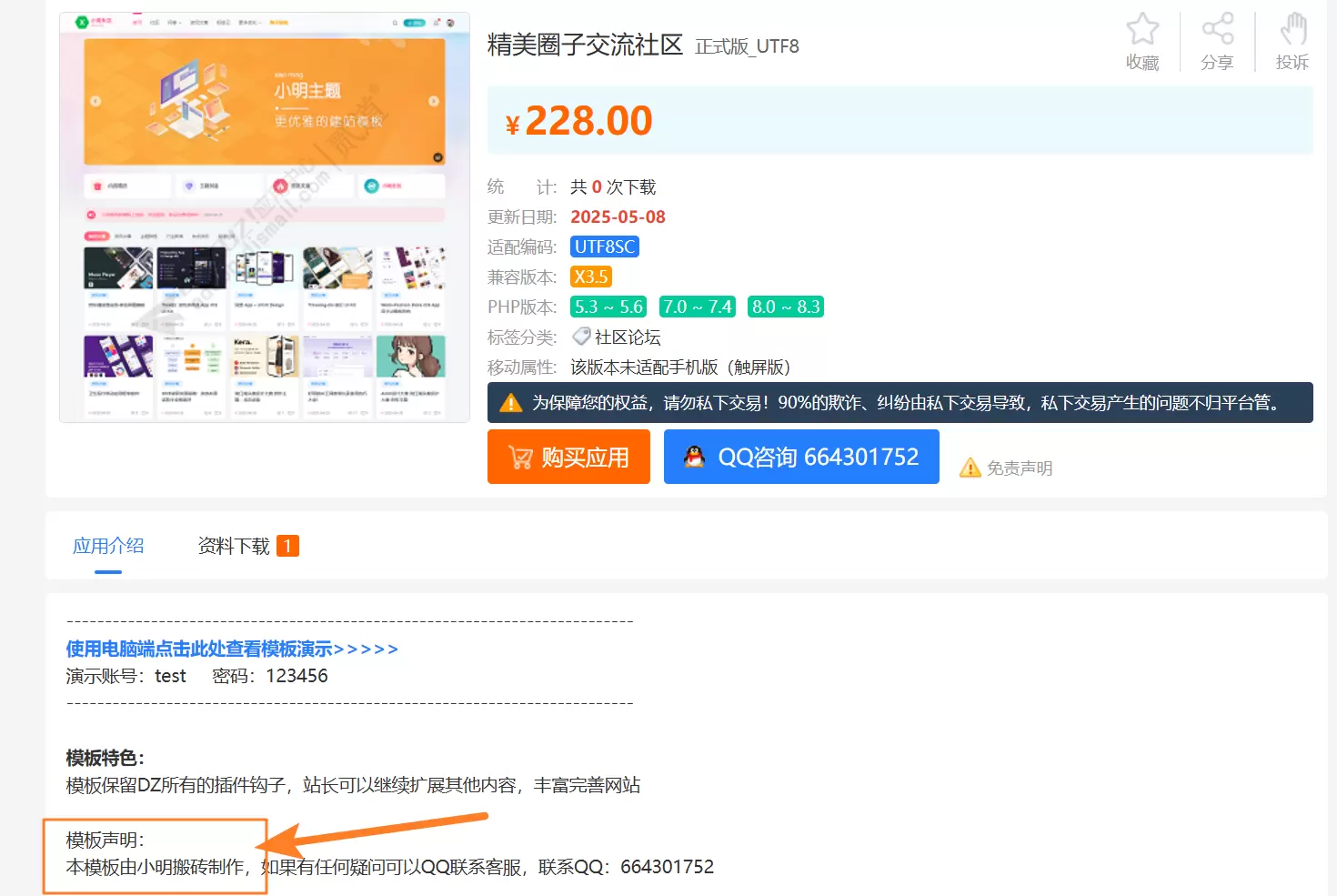The height and width of the screenshot is (896, 1337).
Task: Click the yellow warning triangle in dark banner
Action: click(x=511, y=402)
